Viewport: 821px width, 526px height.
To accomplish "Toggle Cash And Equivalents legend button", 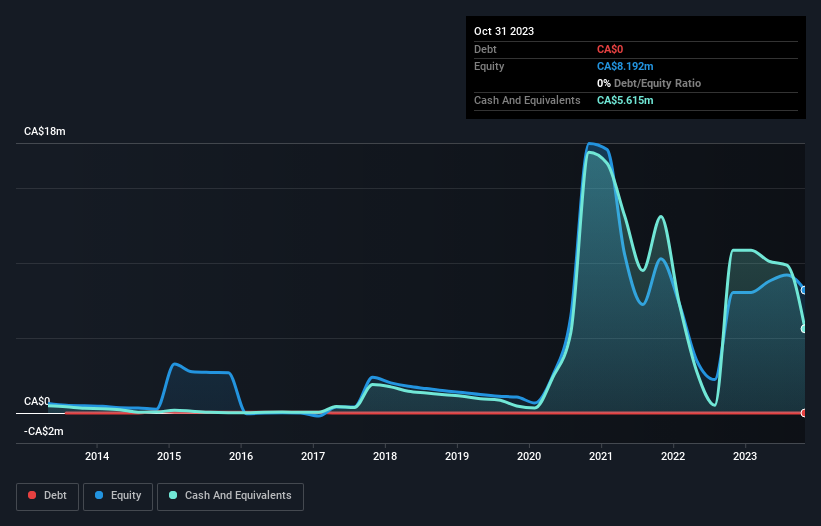I will pyautogui.click(x=230, y=496).
